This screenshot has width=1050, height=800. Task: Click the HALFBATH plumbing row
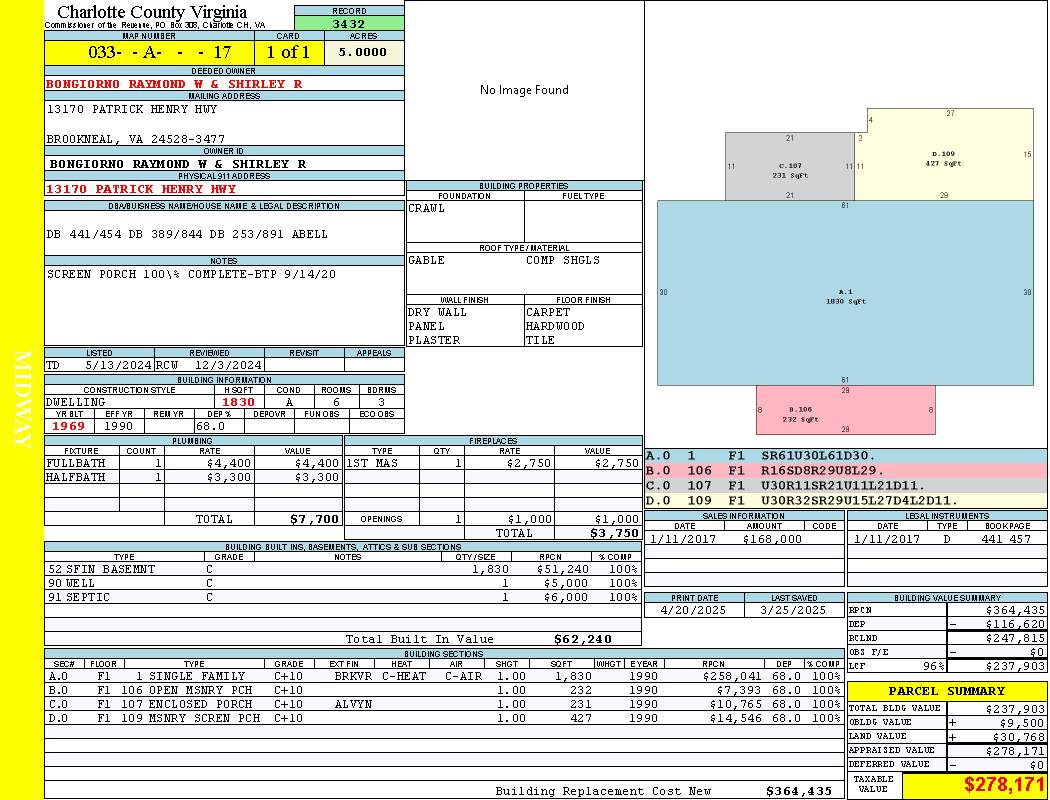pos(194,477)
